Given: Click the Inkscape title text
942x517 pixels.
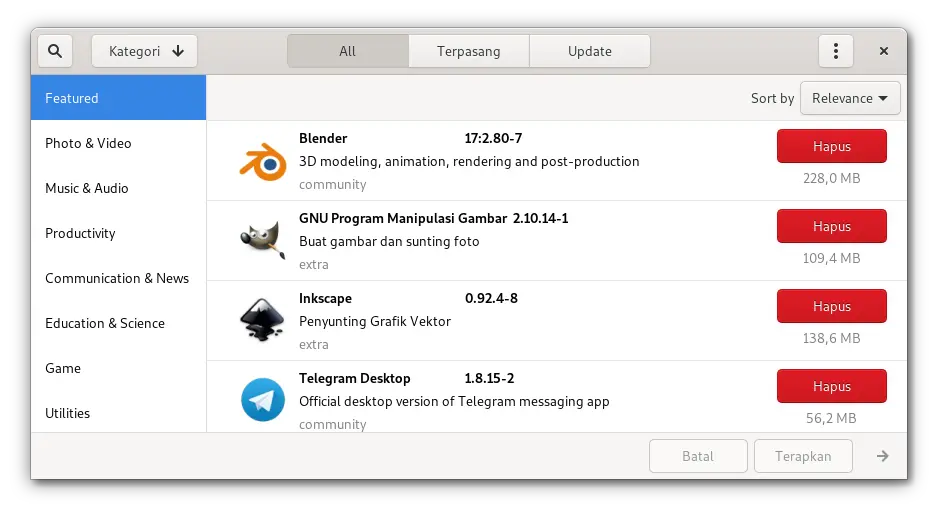Looking at the screenshot, I should coord(326,298).
